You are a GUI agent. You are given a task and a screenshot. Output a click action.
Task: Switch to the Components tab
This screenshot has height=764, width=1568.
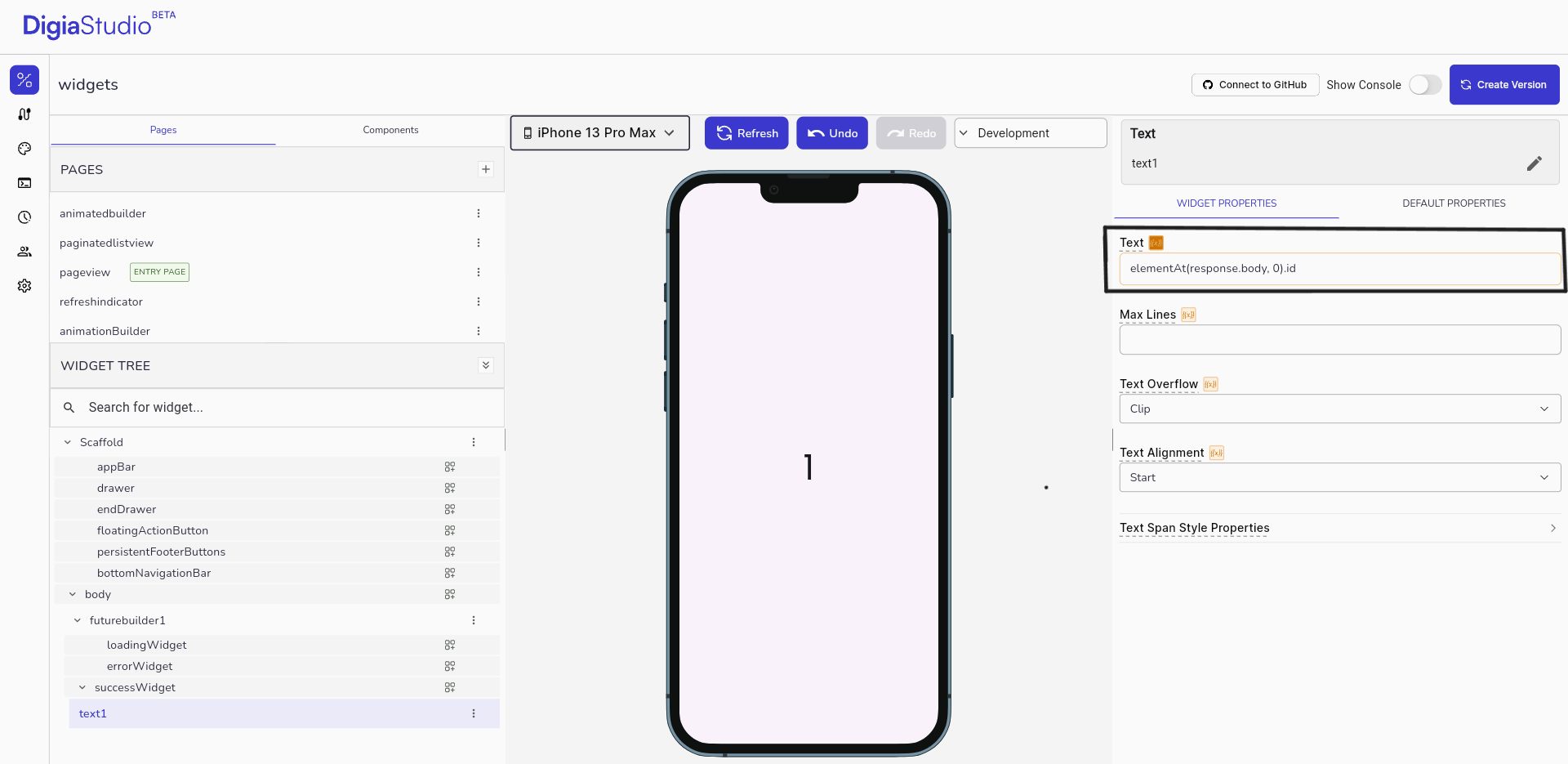(390, 130)
